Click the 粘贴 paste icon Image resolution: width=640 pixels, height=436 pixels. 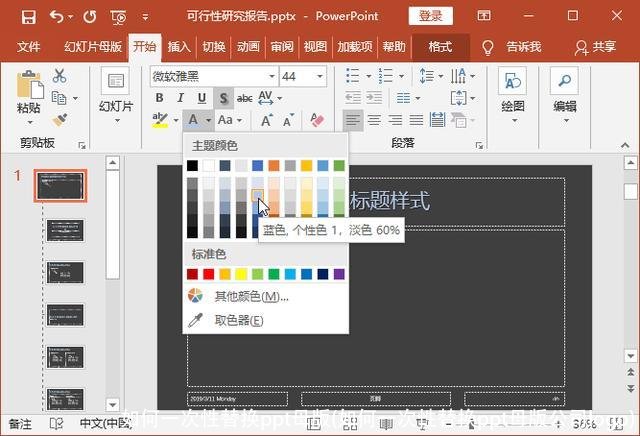pos(30,85)
